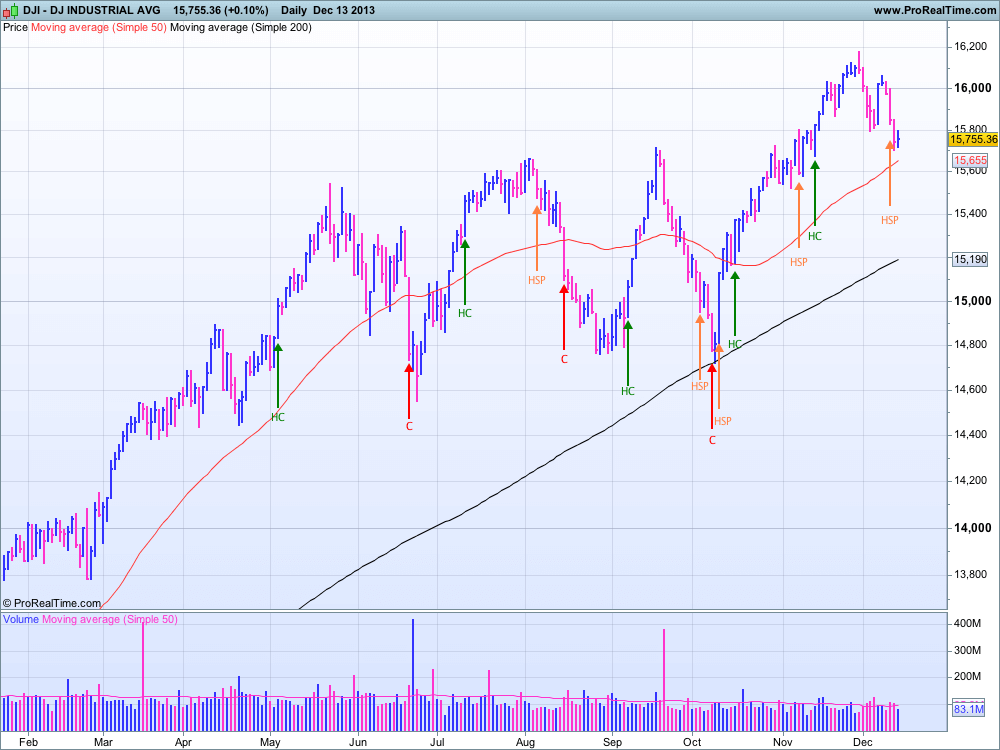Click the "May" month label on the time axis
This screenshot has height=750, width=1000.
coord(270,742)
